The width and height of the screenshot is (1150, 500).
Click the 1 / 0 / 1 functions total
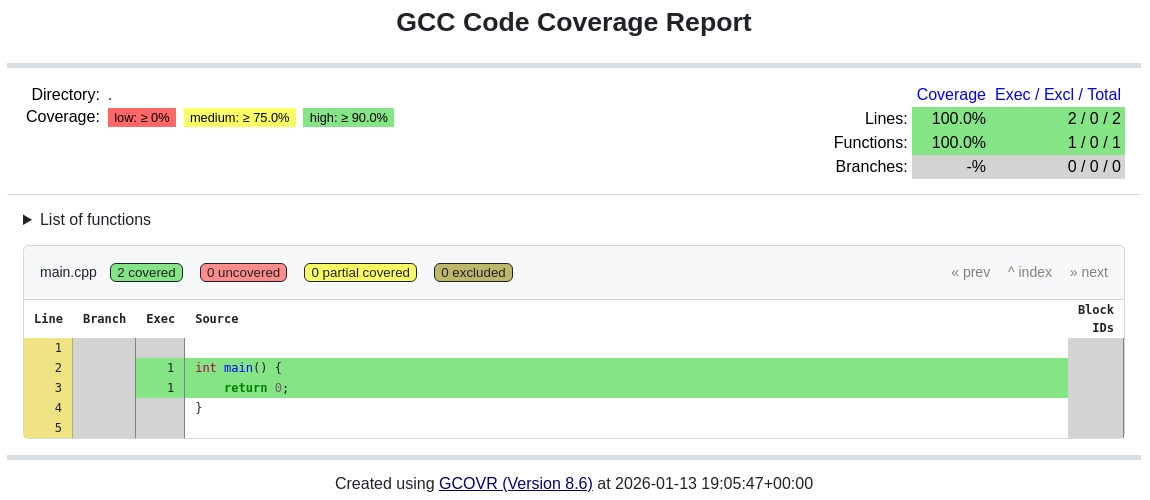pyautogui.click(x=1058, y=142)
